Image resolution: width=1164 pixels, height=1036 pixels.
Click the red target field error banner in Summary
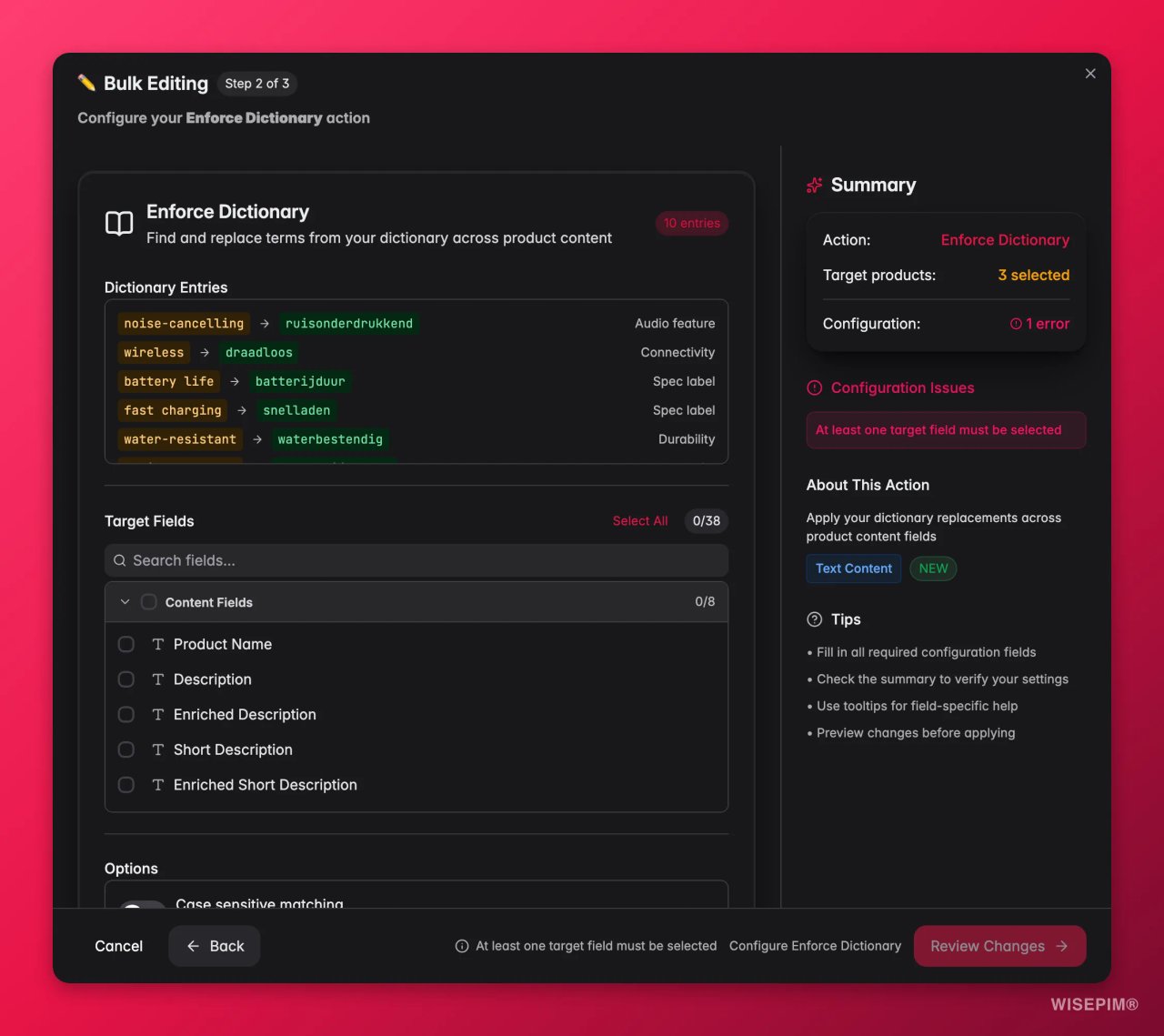pyautogui.click(x=946, y=430)
